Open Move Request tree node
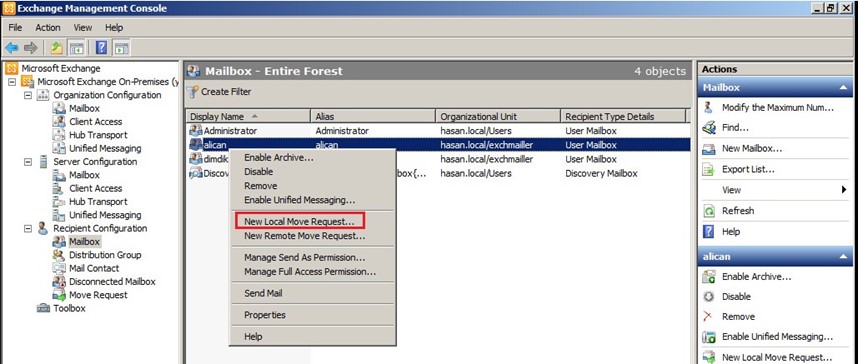This screenshot has width=858, height=364. pyautogui.click(x=98, y=295)
